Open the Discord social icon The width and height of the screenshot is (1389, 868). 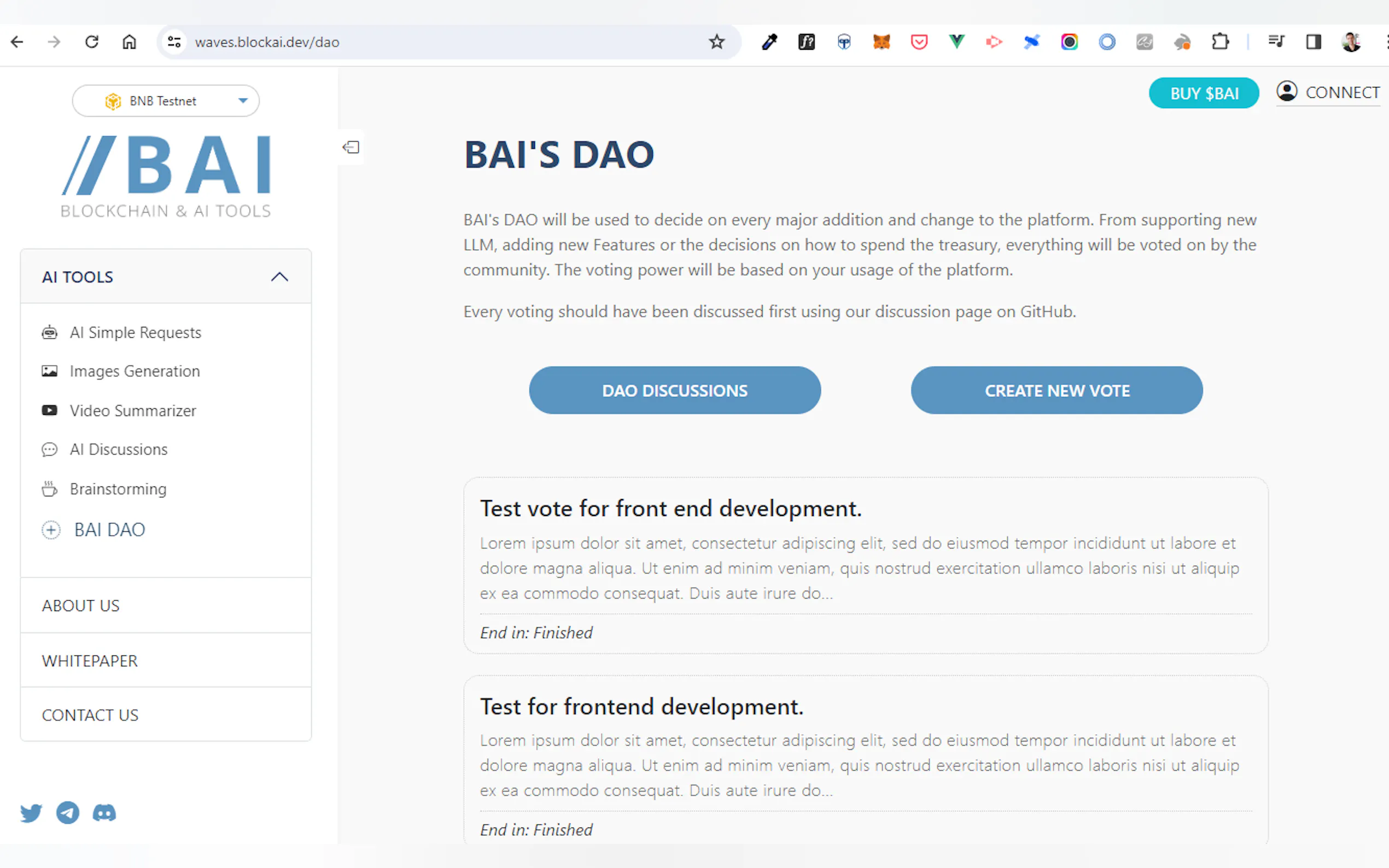click(104, 813)
